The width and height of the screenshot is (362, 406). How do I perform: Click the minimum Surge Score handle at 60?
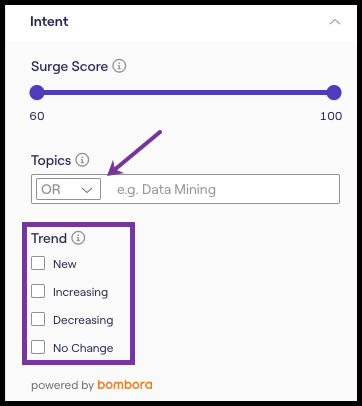tap(37, 93)
